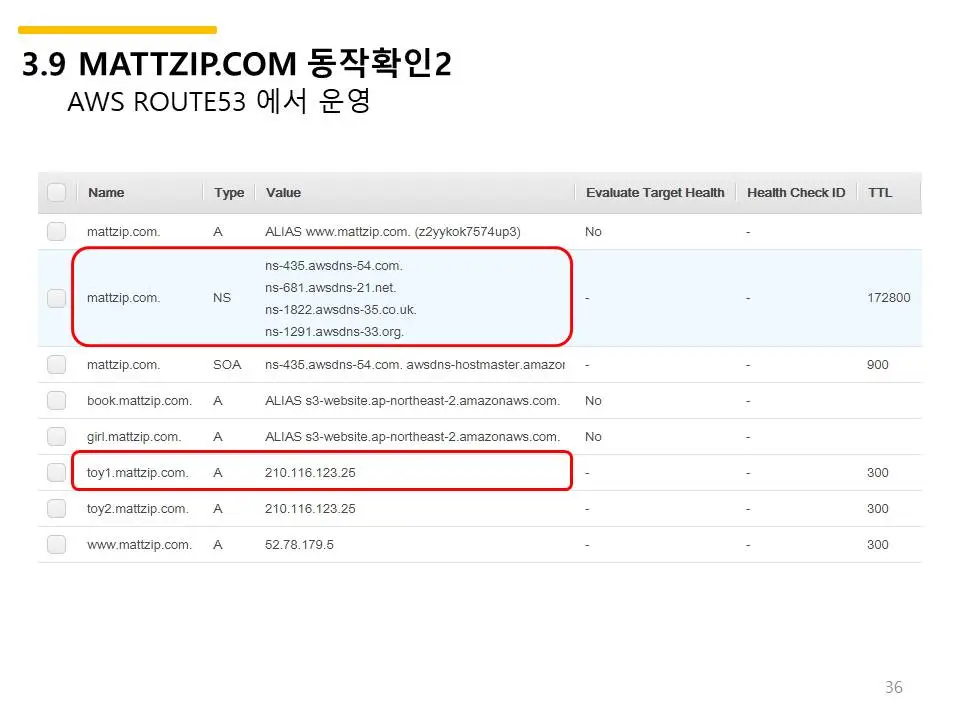Image resolution: width=960 pixels, height=720 pixels.
Task: Select IP value 52.78.179.5
Action: tap(299, 544)
